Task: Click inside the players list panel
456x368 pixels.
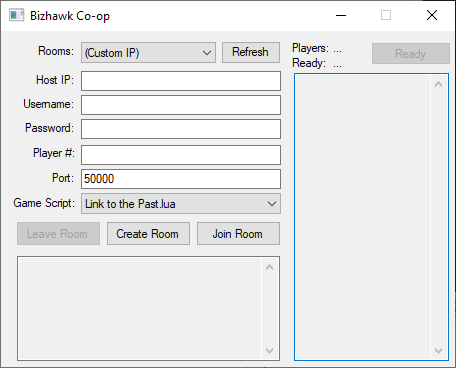Action: tap(363, 217)
